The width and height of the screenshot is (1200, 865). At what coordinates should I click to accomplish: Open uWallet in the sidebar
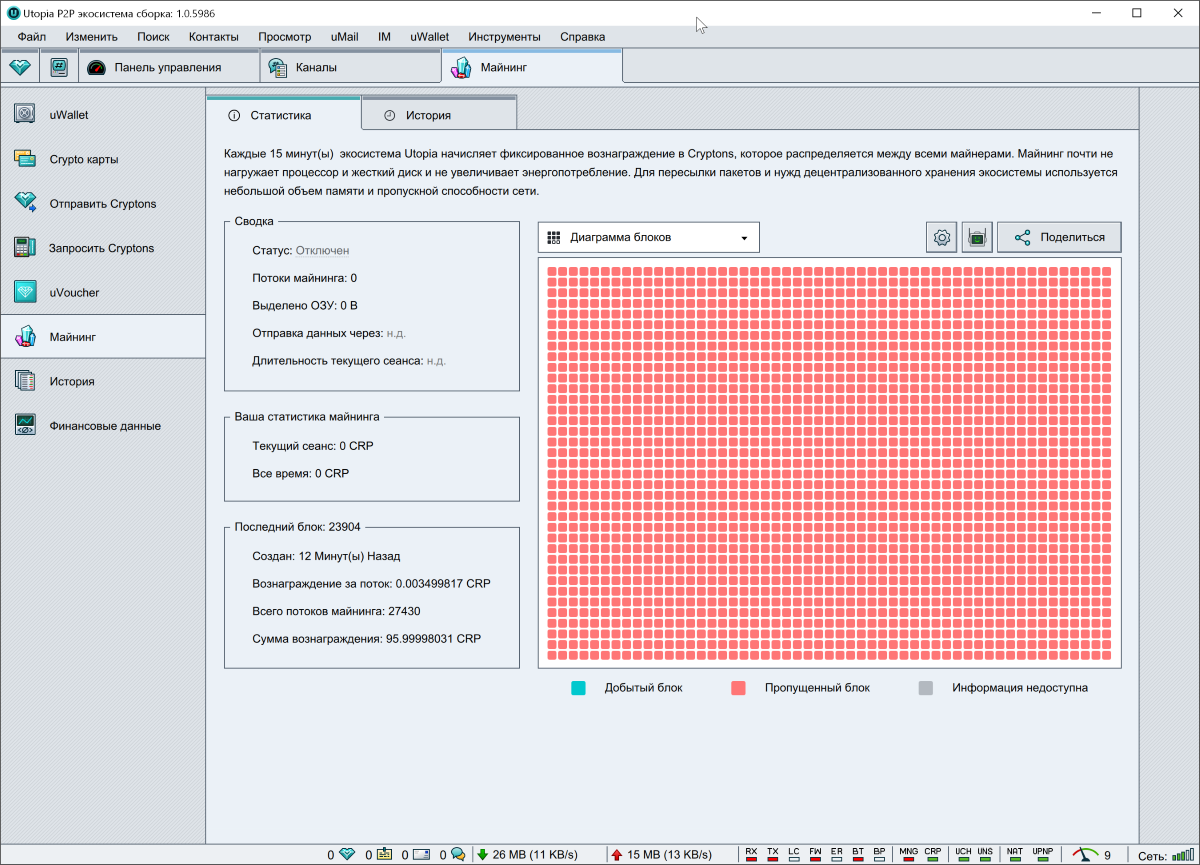pyautogui.click(x=102, y=114)
